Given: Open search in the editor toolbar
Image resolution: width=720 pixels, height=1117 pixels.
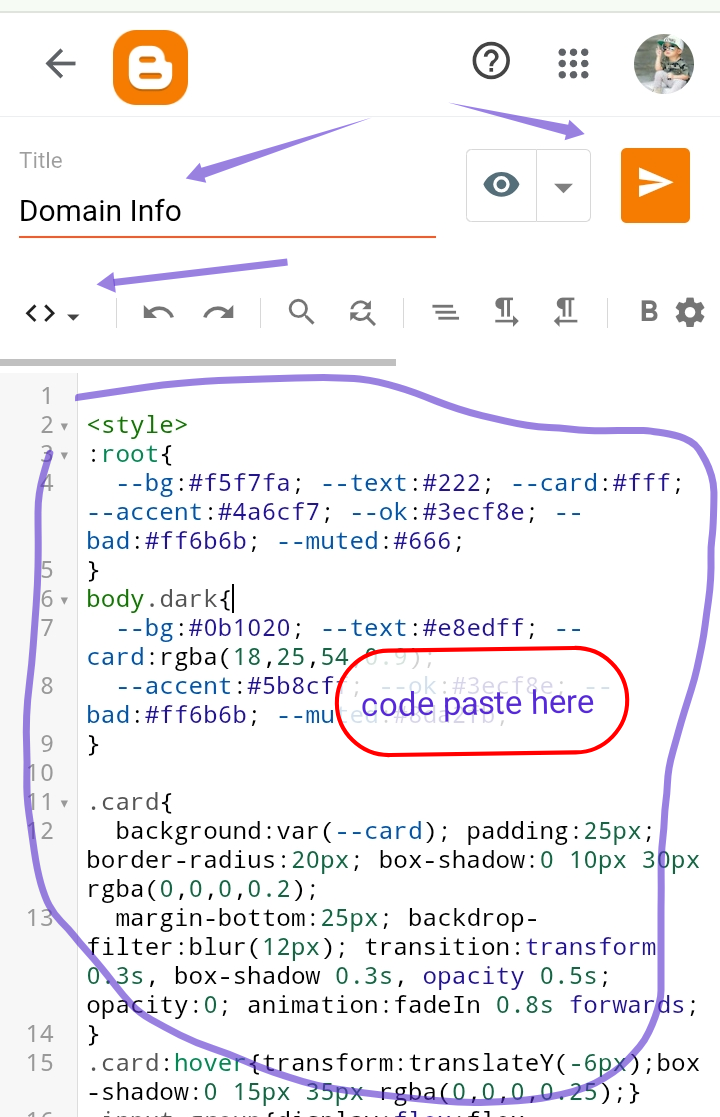Looking at the screenshot, I should [x=301, y=312].
